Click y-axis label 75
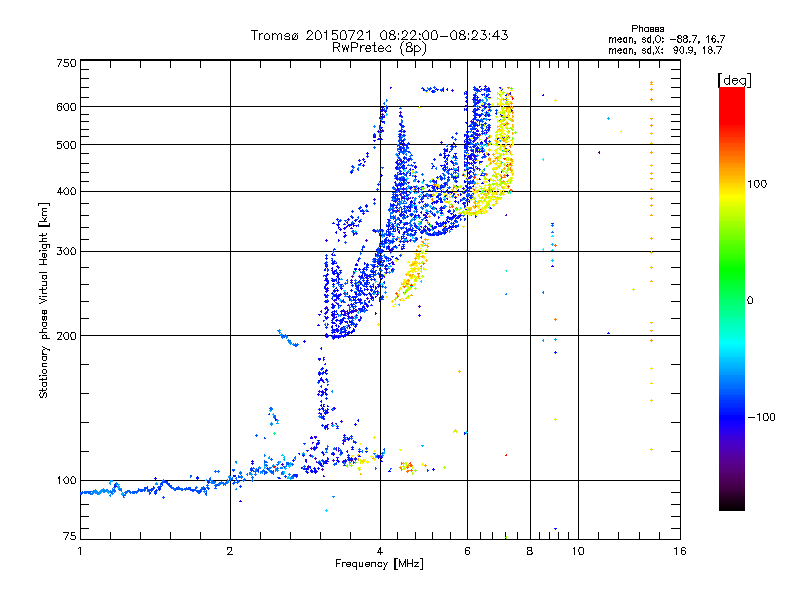Image resolution: width=800 pixels, height=600 pixels. tap(70, 536)
